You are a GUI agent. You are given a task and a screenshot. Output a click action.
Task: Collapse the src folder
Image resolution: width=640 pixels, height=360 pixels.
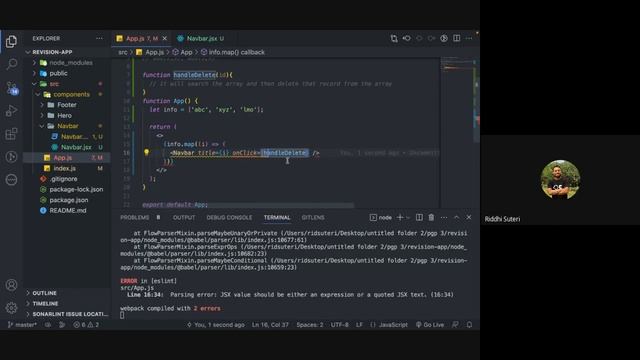coord(66,84)
